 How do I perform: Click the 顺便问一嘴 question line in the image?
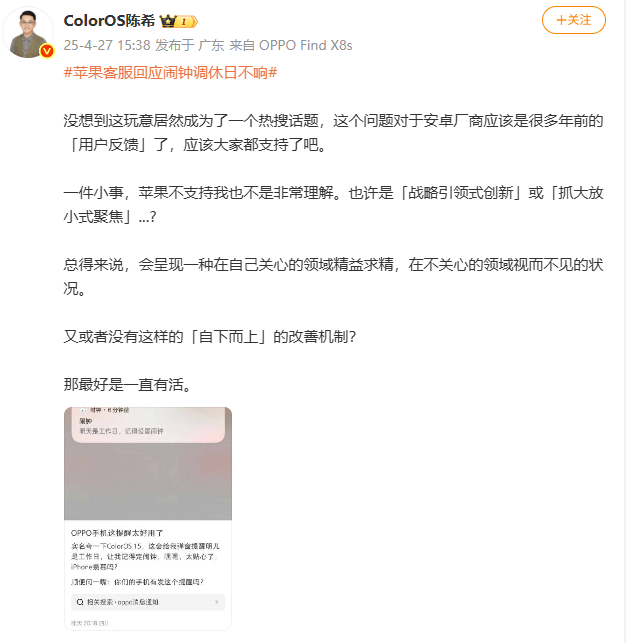coord(137,582)
